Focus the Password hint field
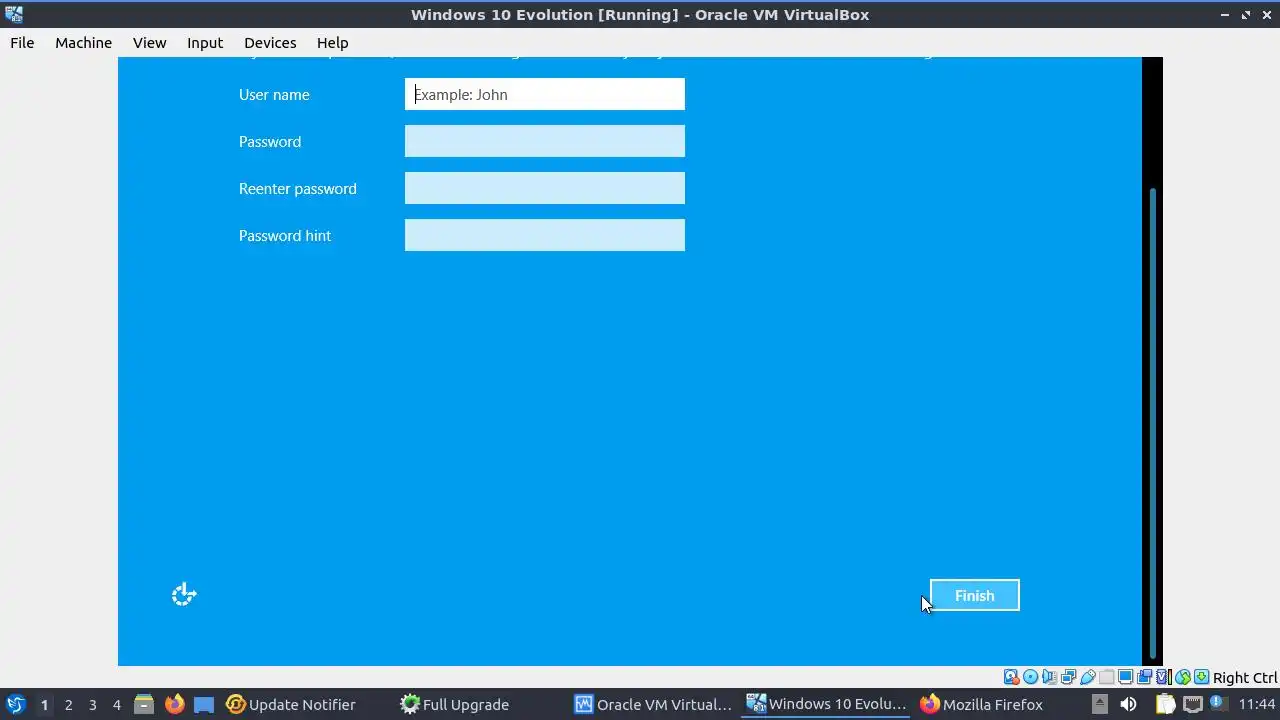Image resolution: width=1280 pixels, height=720 pixels. click(x=545, y=235)
